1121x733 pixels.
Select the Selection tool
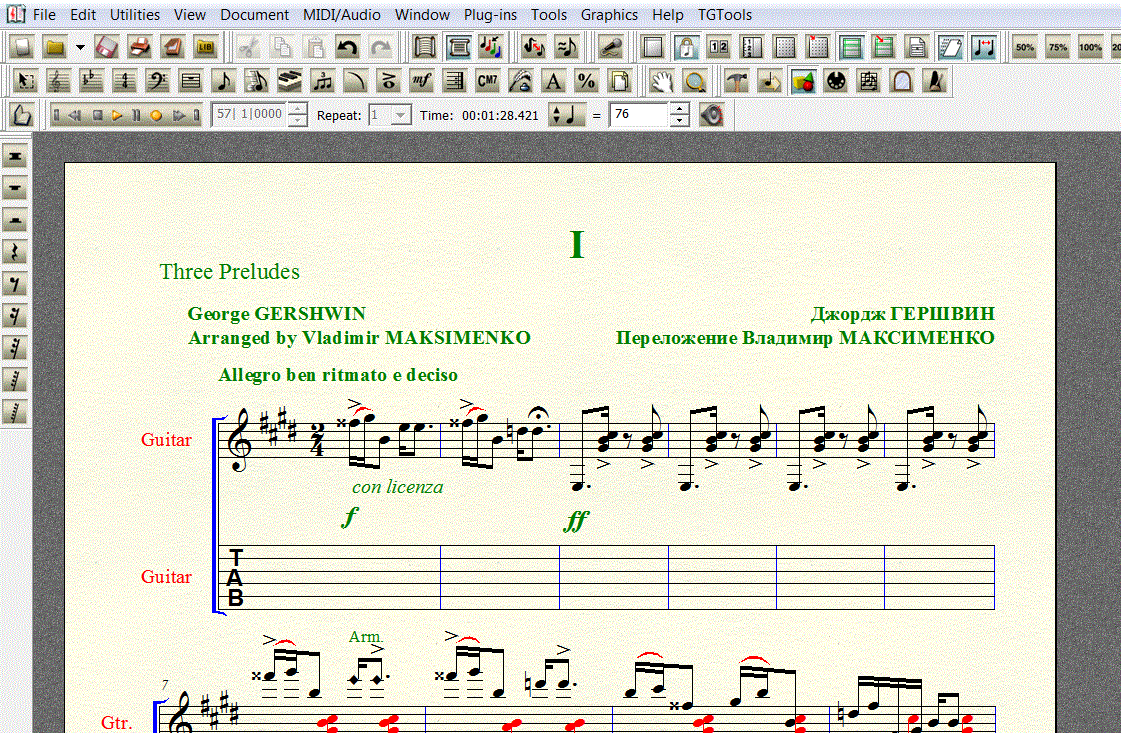click(25, 81)
